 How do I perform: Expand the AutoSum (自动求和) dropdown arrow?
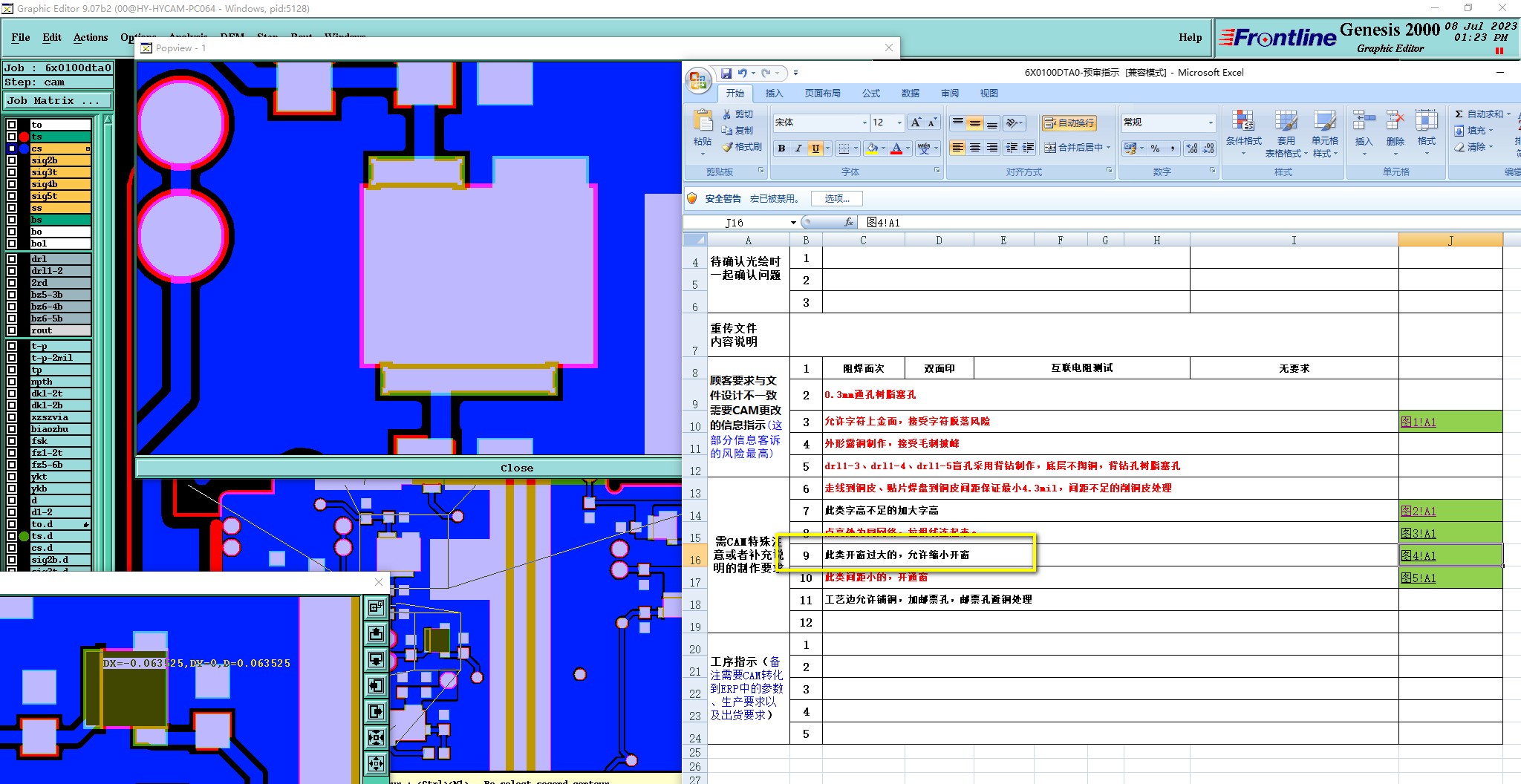coord(1508,114)
